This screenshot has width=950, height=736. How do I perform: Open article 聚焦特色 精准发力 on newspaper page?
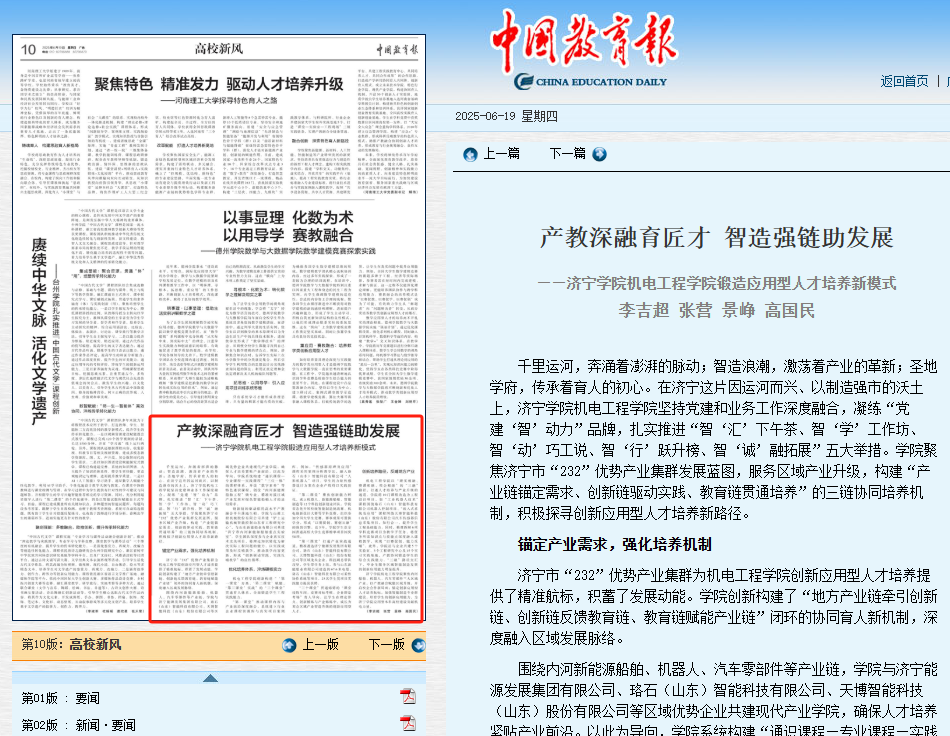click(x=219, y=84)
